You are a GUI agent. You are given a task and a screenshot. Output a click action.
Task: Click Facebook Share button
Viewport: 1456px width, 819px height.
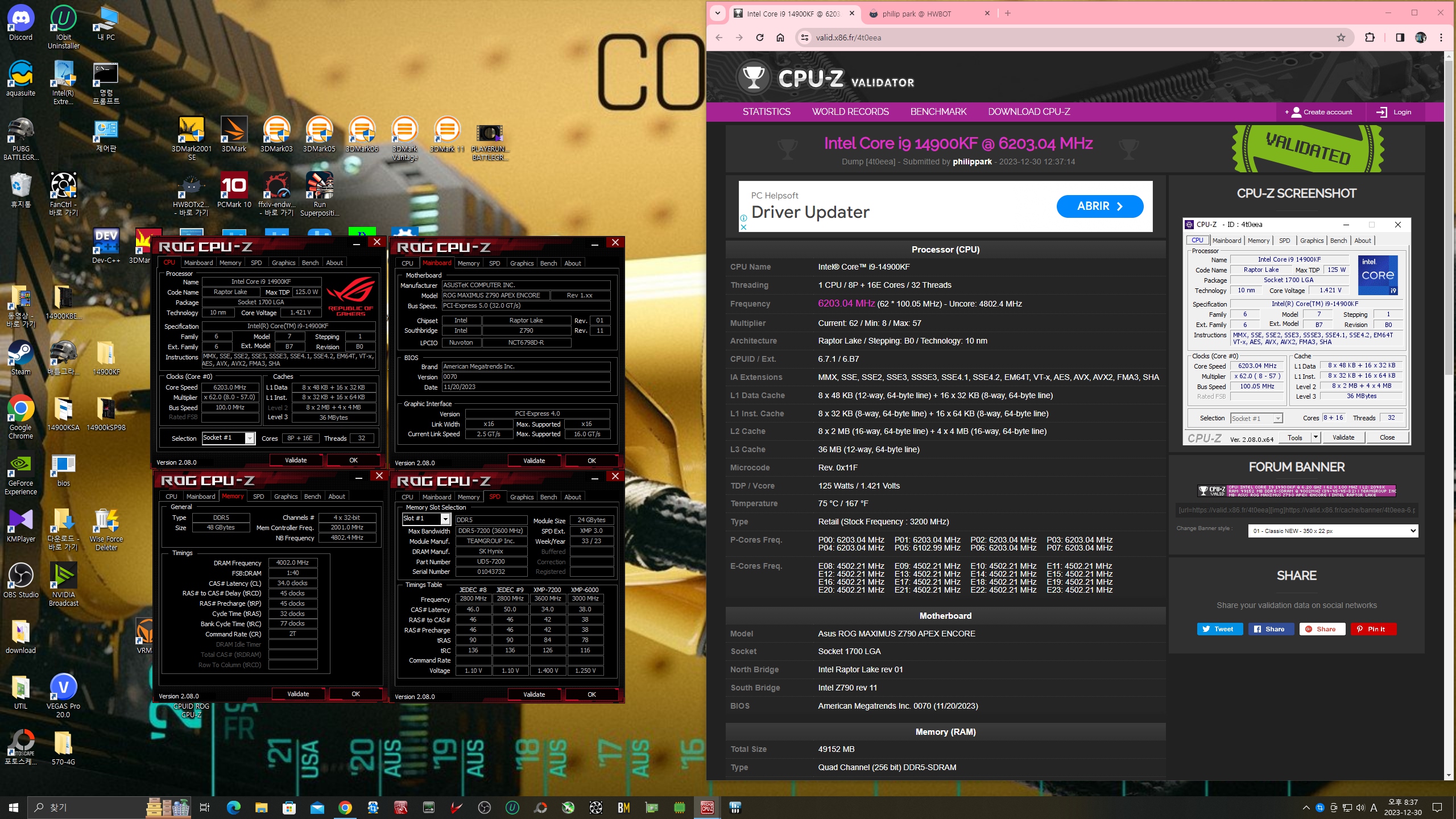1271,629
